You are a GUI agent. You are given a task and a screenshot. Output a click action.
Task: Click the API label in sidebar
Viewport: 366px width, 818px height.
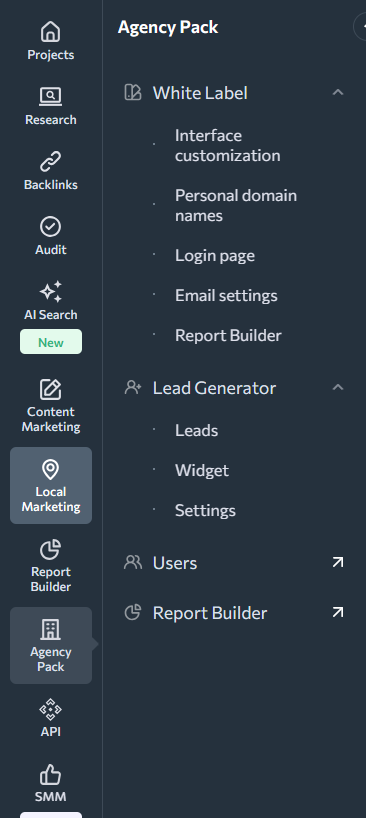pos(51,731)
